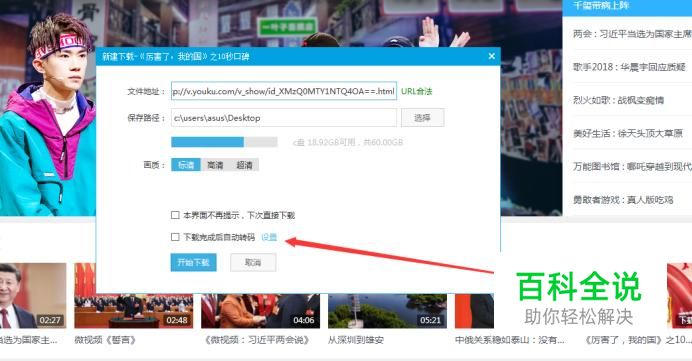692x361 pixels.
Task: Click the 从深圳到雄安 title
Action: click(x=356, y=340)
